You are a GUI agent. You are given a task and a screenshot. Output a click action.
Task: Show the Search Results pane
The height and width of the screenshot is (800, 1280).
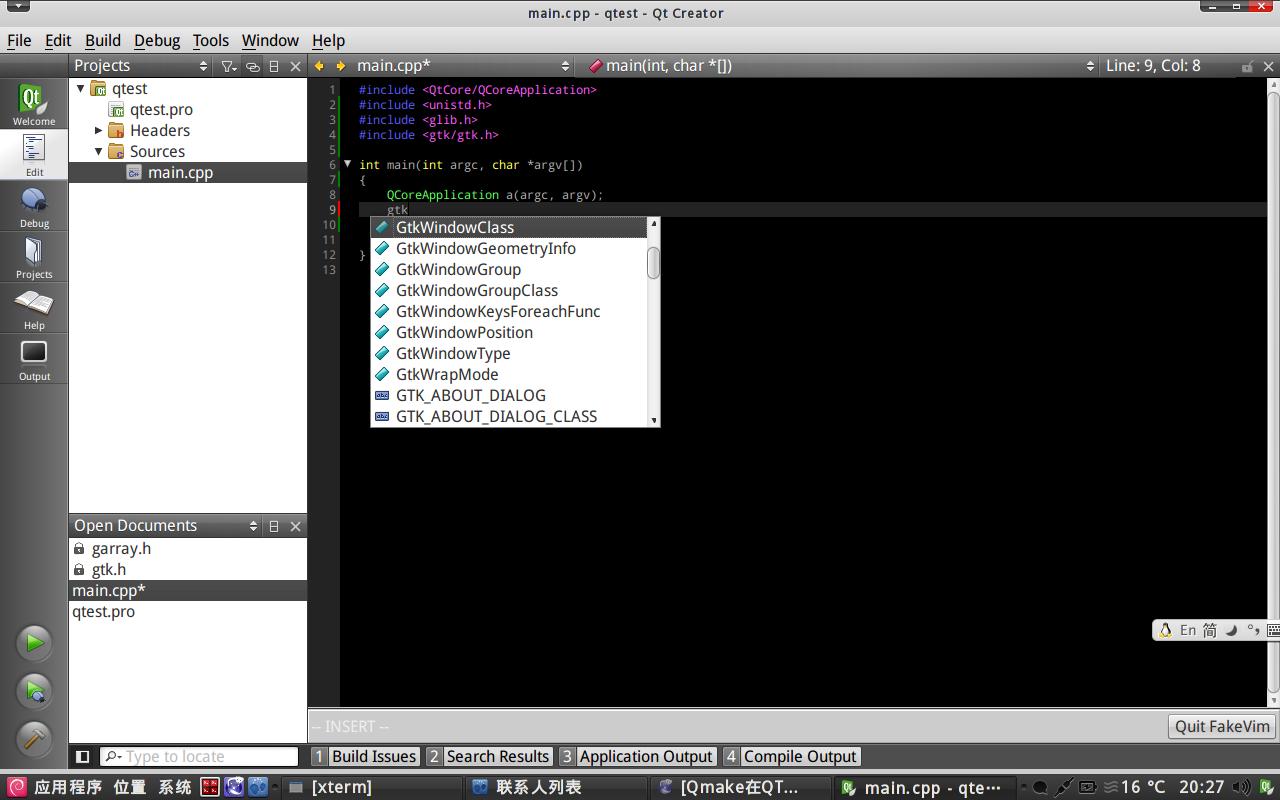point(488,757)
